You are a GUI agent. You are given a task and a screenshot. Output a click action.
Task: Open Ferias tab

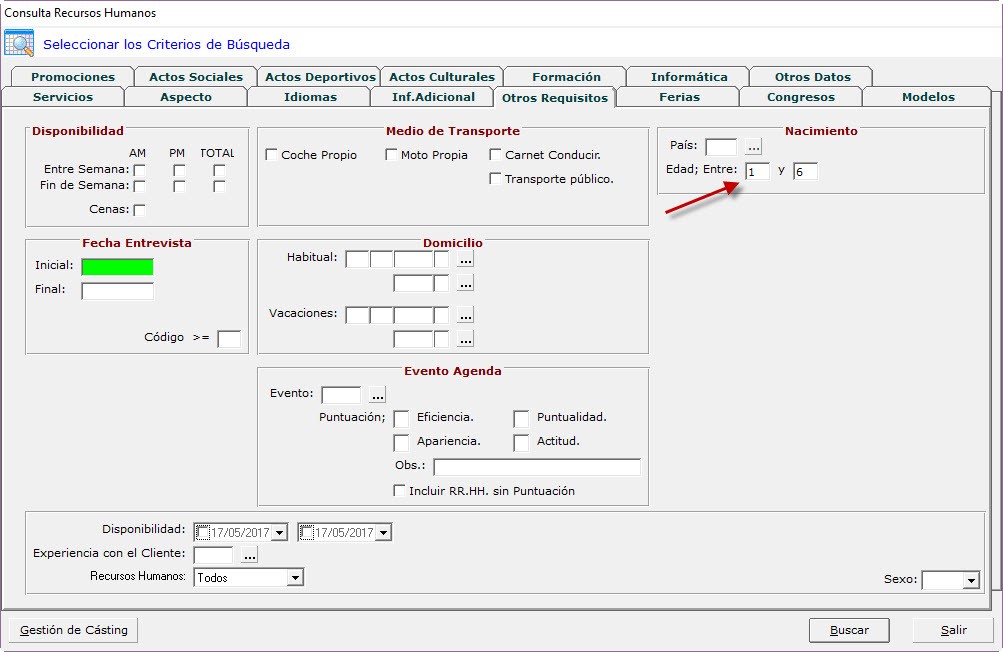coord(679,97)
